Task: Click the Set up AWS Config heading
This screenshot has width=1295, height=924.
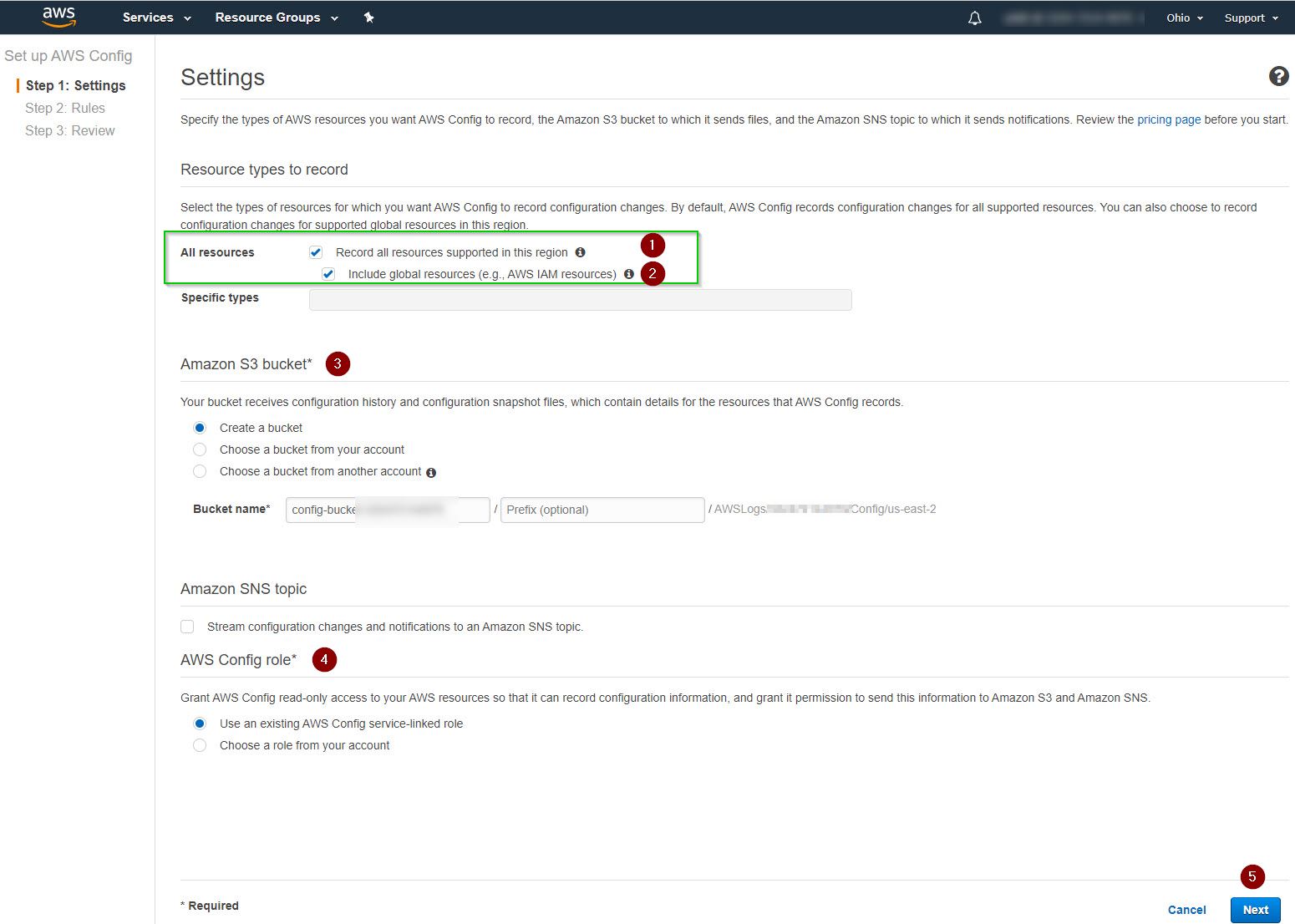Action: 69,56
